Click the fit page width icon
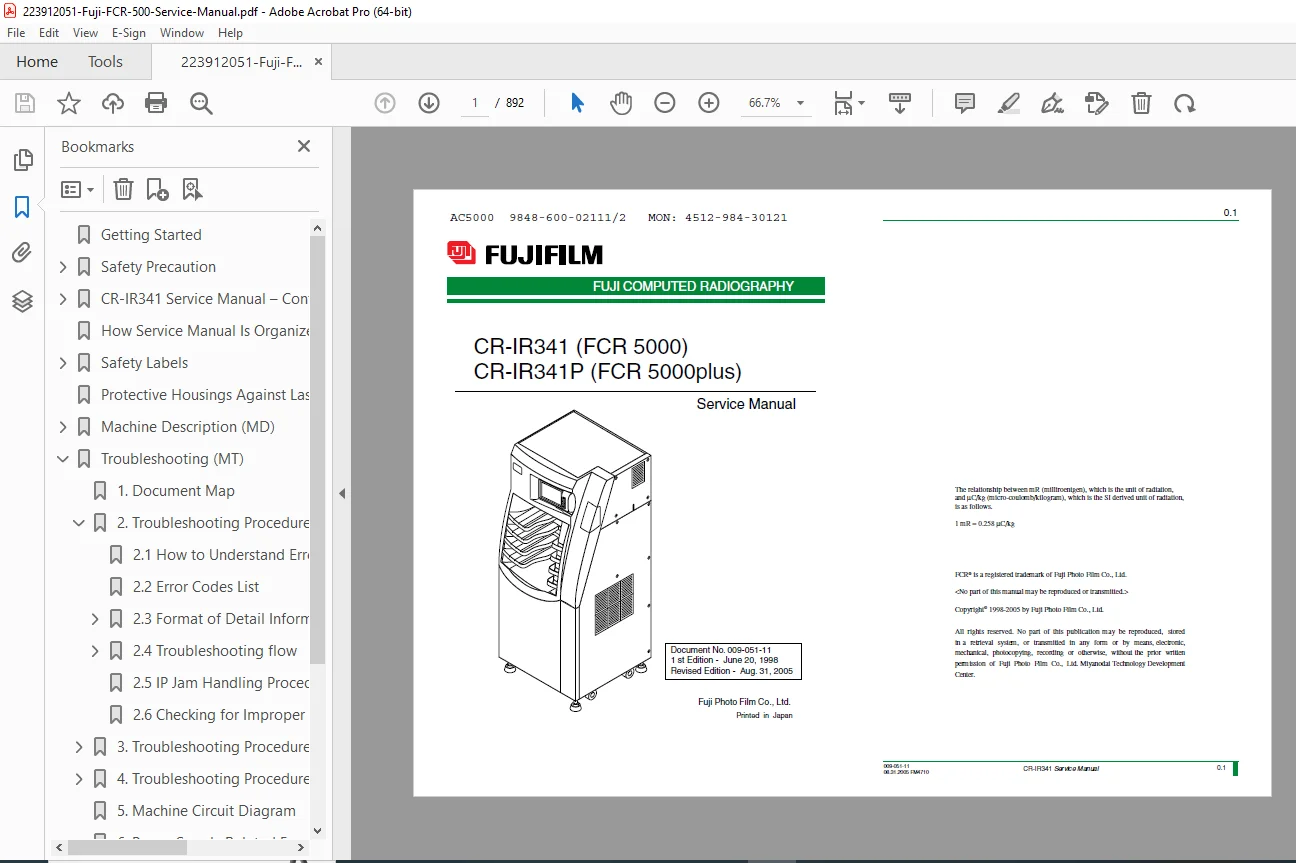Image resolution: width=1296 pixels, height=863 pixels. point(845,103)
